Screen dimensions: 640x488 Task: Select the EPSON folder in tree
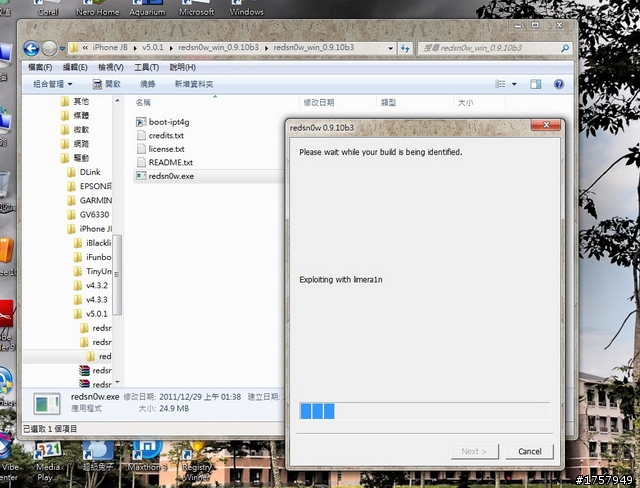point(89,186)
